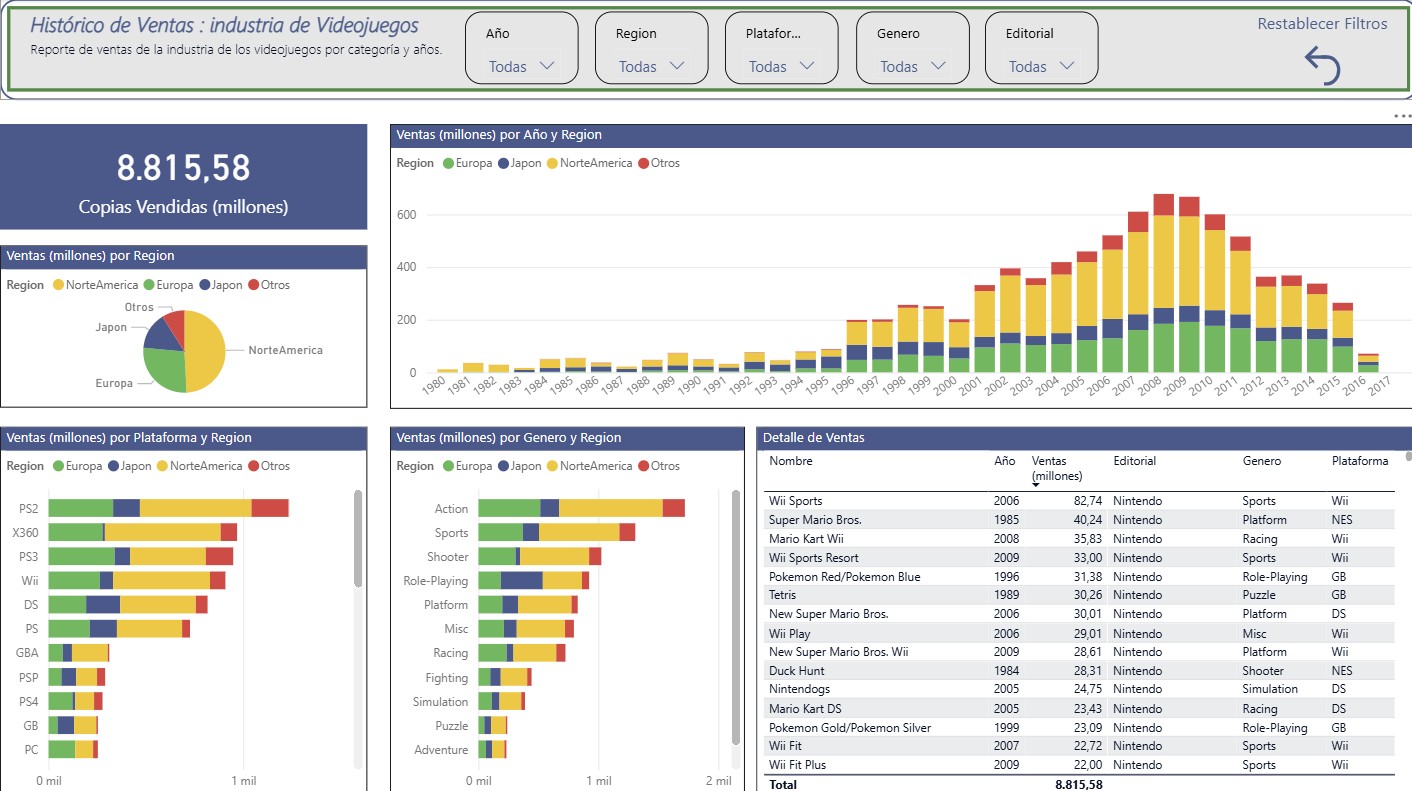Select the Nintendogs table row
Screen dimensions: 1412x791
coord(1080,689)
